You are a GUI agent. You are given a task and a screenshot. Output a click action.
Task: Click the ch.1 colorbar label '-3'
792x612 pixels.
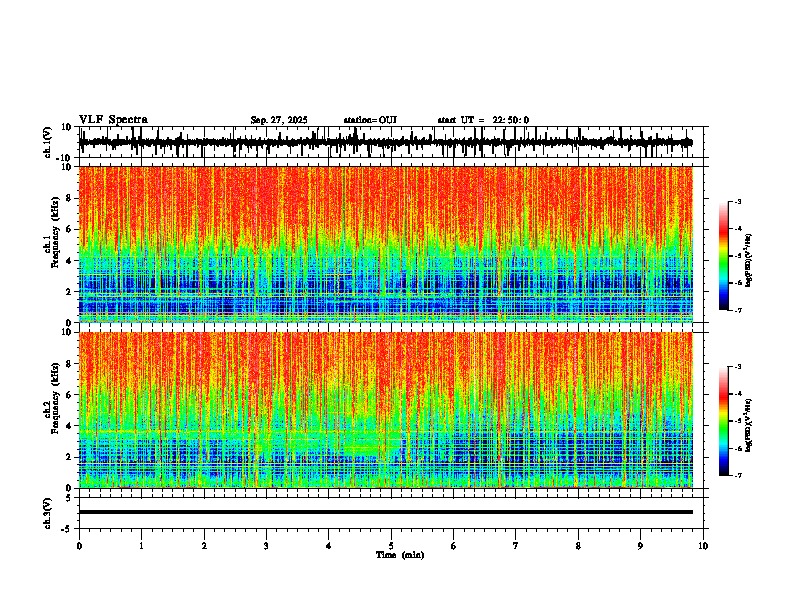pos(738,201)
